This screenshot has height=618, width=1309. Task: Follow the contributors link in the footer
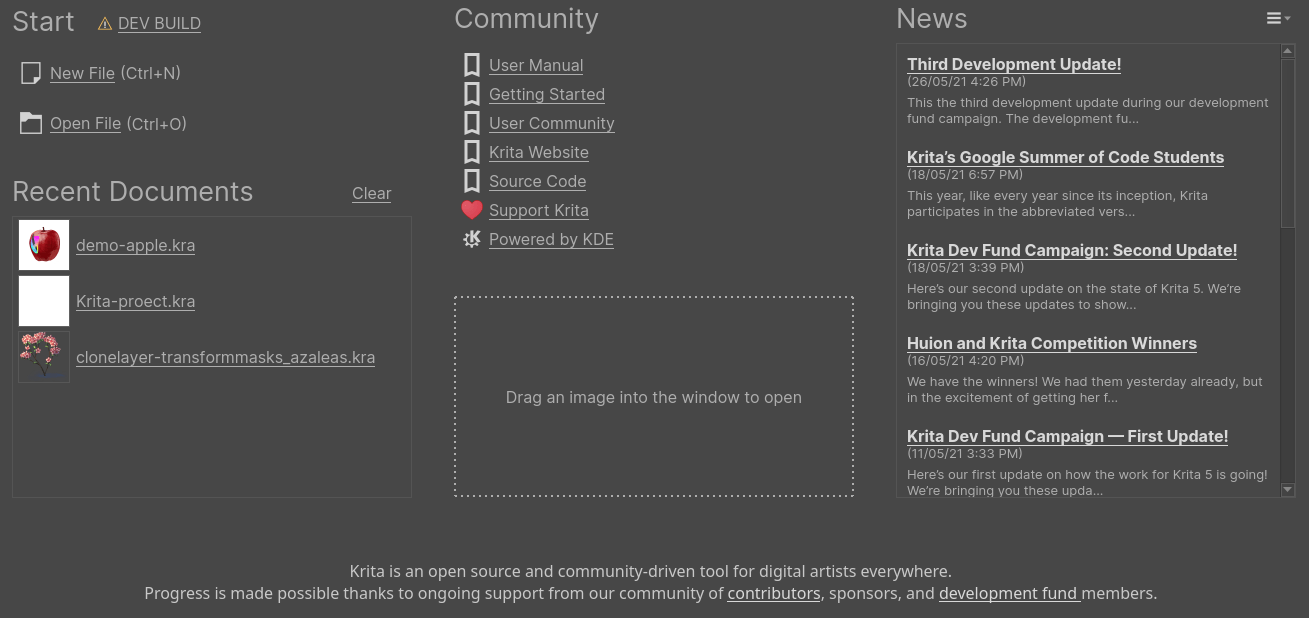tap(773, 593)
